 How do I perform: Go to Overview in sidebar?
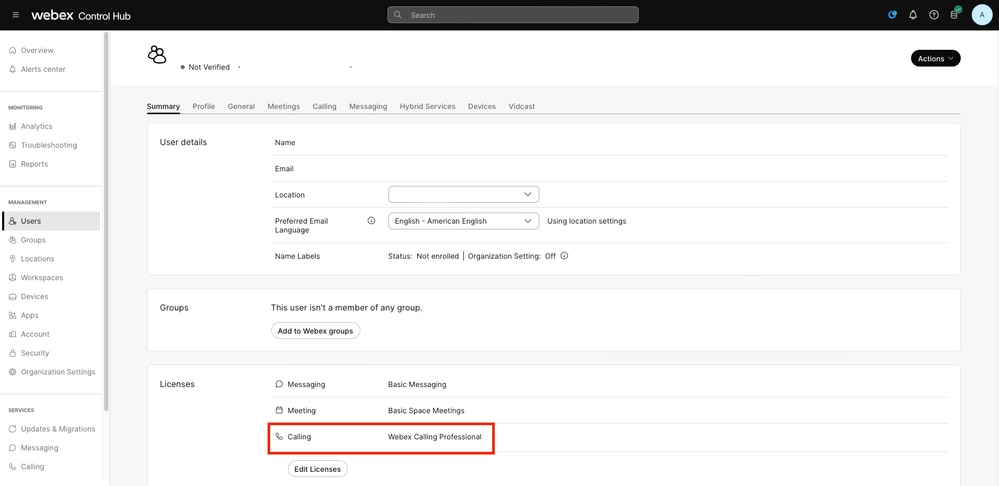click(37, 50)
